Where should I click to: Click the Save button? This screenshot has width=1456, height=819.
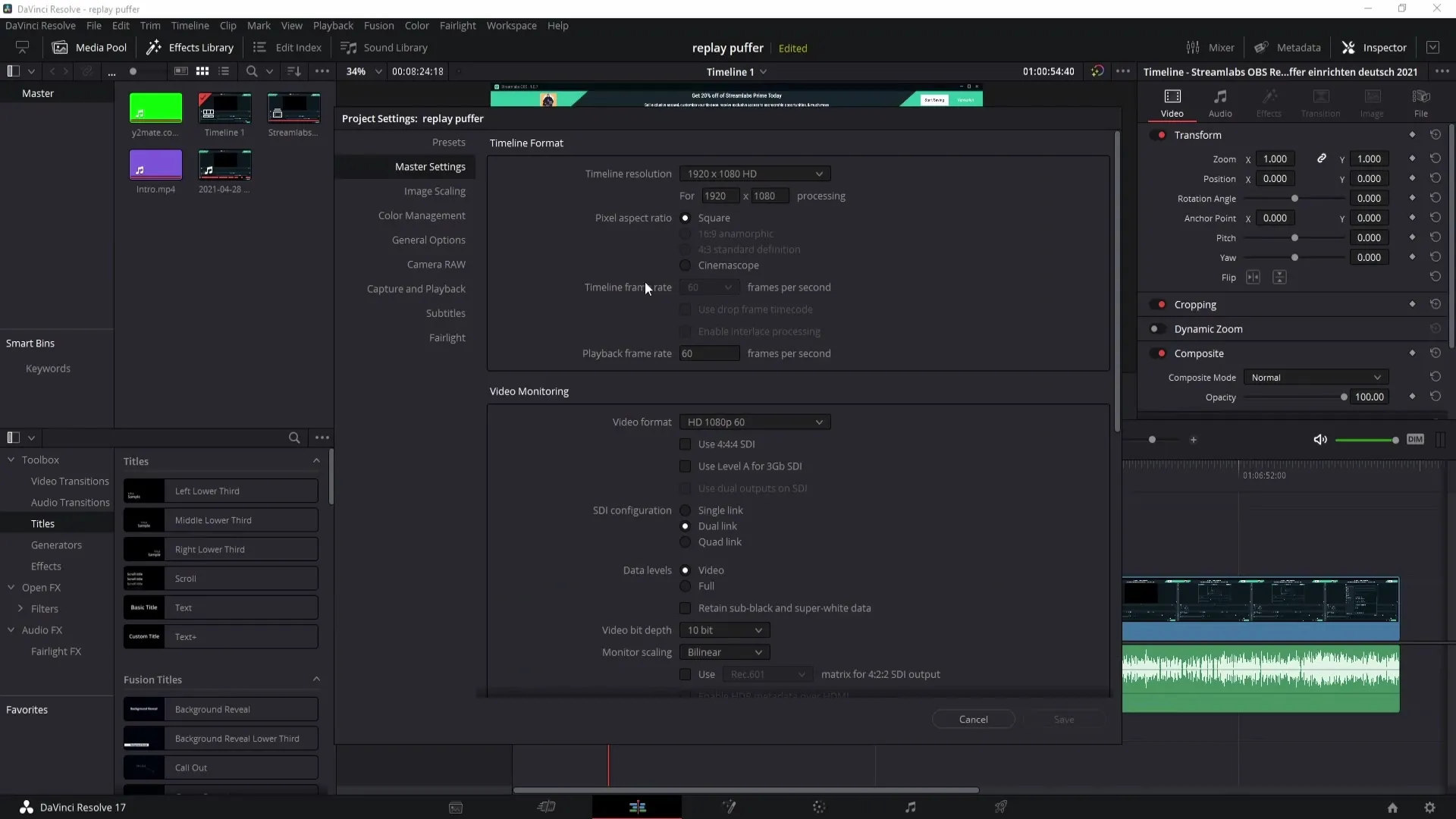[1063, 718]
